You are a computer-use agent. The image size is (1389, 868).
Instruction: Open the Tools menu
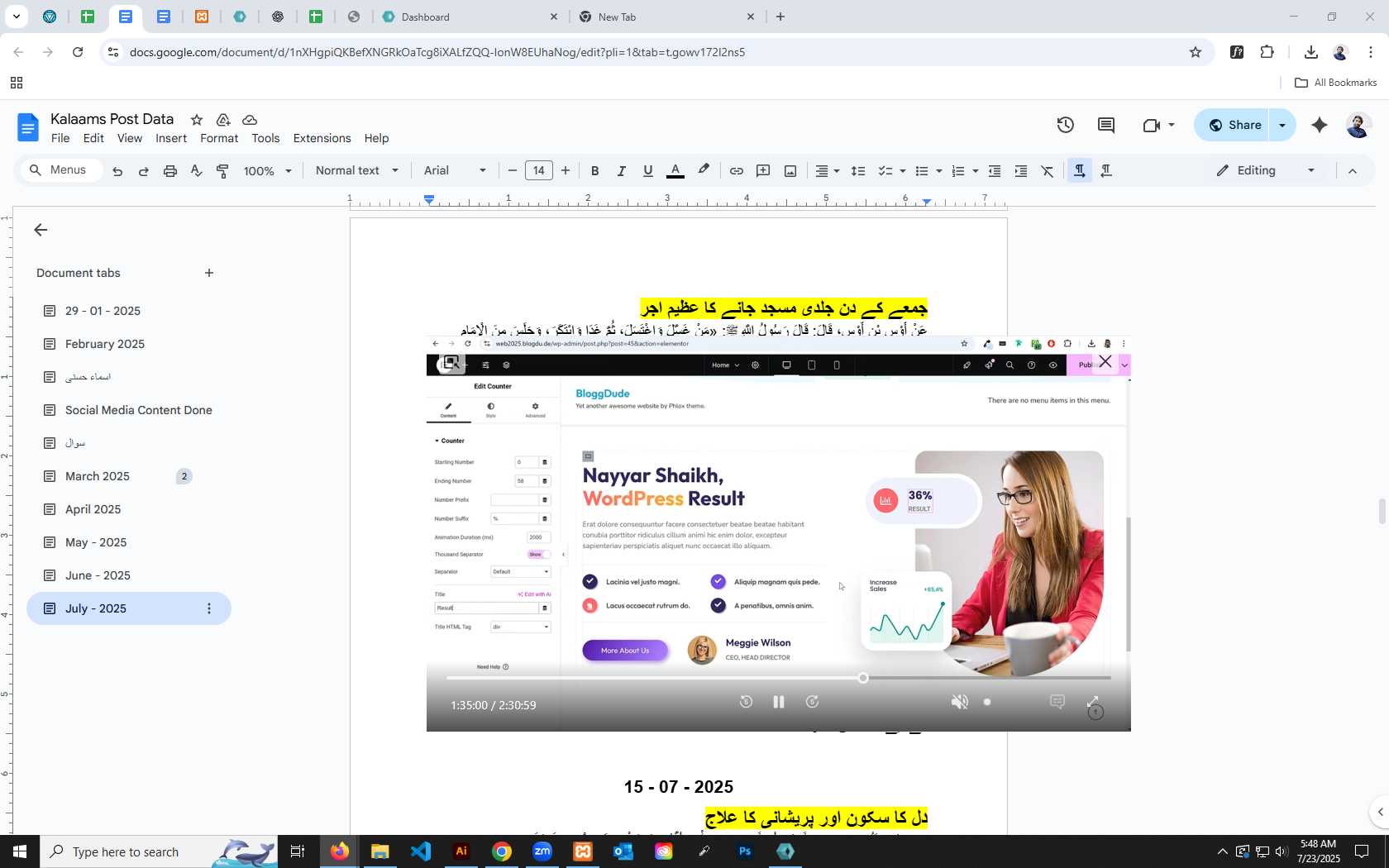pos(265,138)
